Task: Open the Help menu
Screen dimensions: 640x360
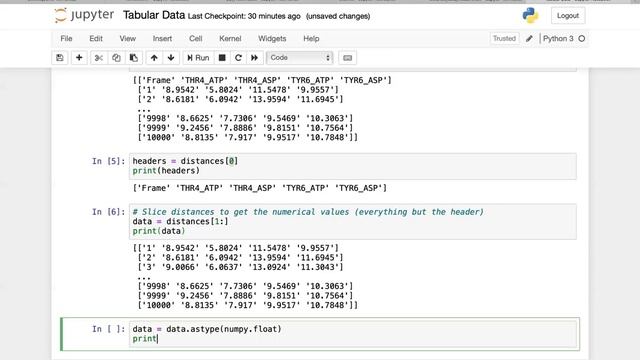Action: (311, 38)
